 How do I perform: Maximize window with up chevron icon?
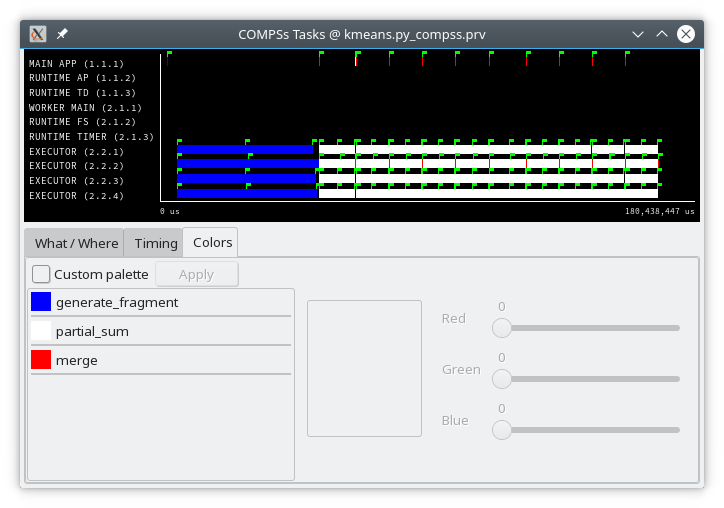tap(662, 34)
